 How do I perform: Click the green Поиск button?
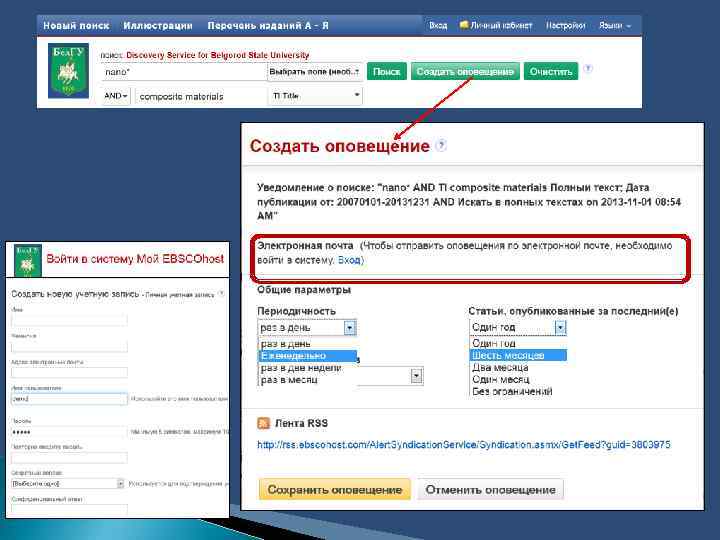coord(387,72)
